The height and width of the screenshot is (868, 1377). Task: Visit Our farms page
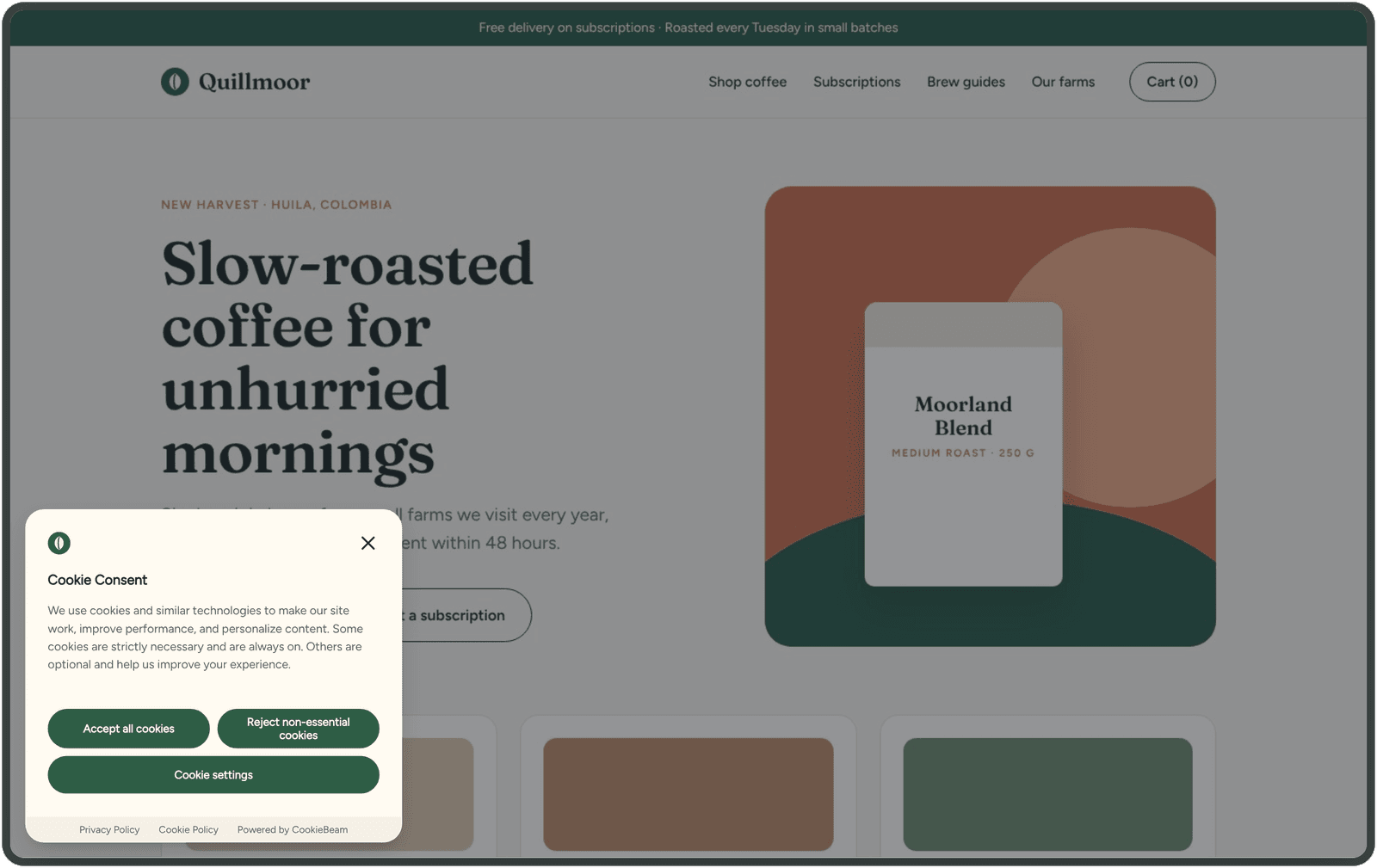1064,82
